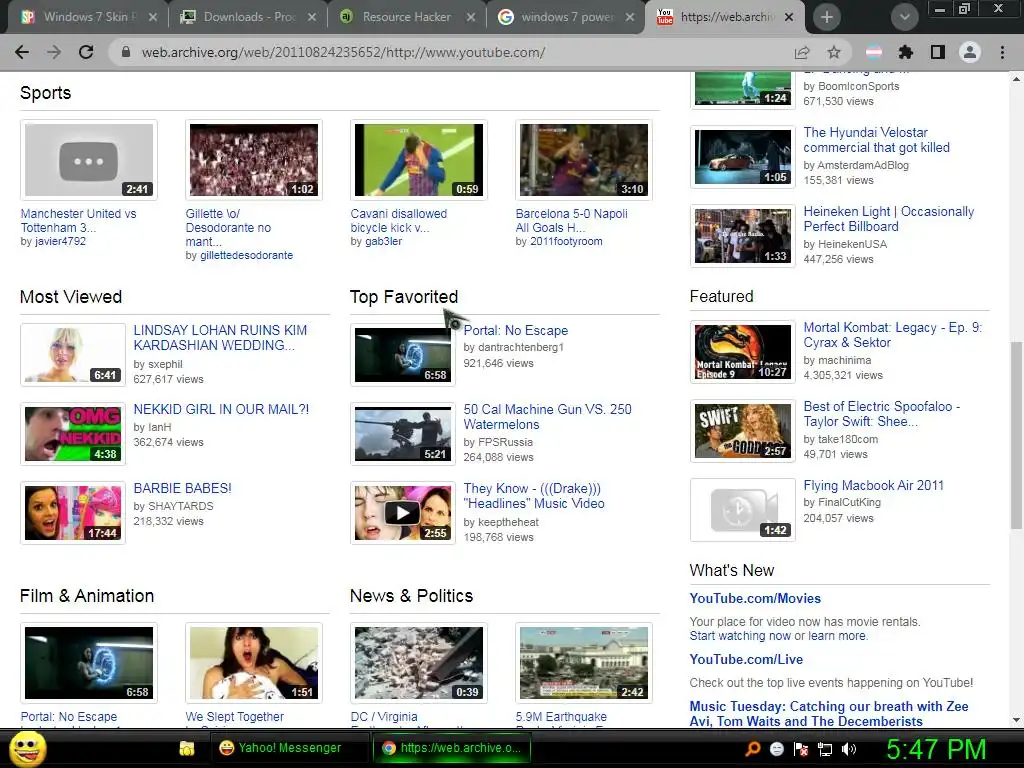Open Flying Macbook Air 2011 link
Image resolution: width=1024 pixels, height=768 pixels.
(x=873, y=485)
